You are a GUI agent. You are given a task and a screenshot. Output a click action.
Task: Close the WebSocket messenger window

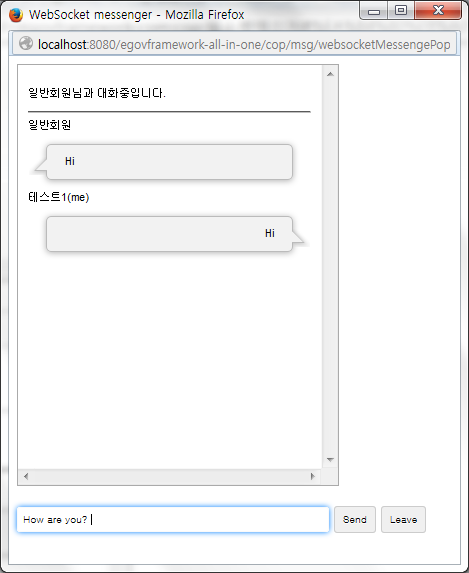(x=438, y=11)
